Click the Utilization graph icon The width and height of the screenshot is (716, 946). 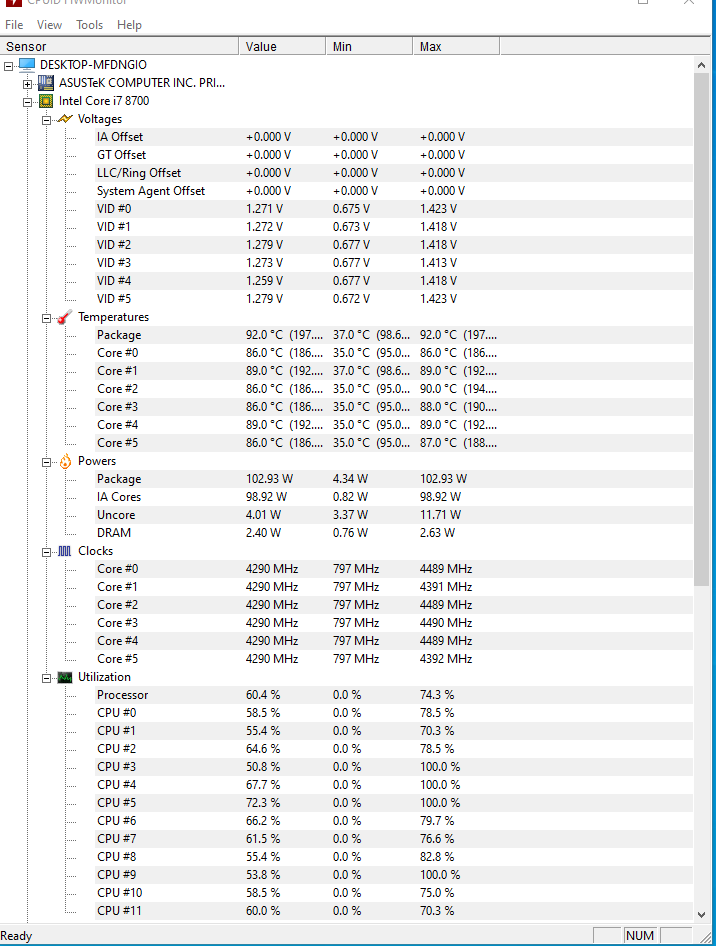[65, 678]
